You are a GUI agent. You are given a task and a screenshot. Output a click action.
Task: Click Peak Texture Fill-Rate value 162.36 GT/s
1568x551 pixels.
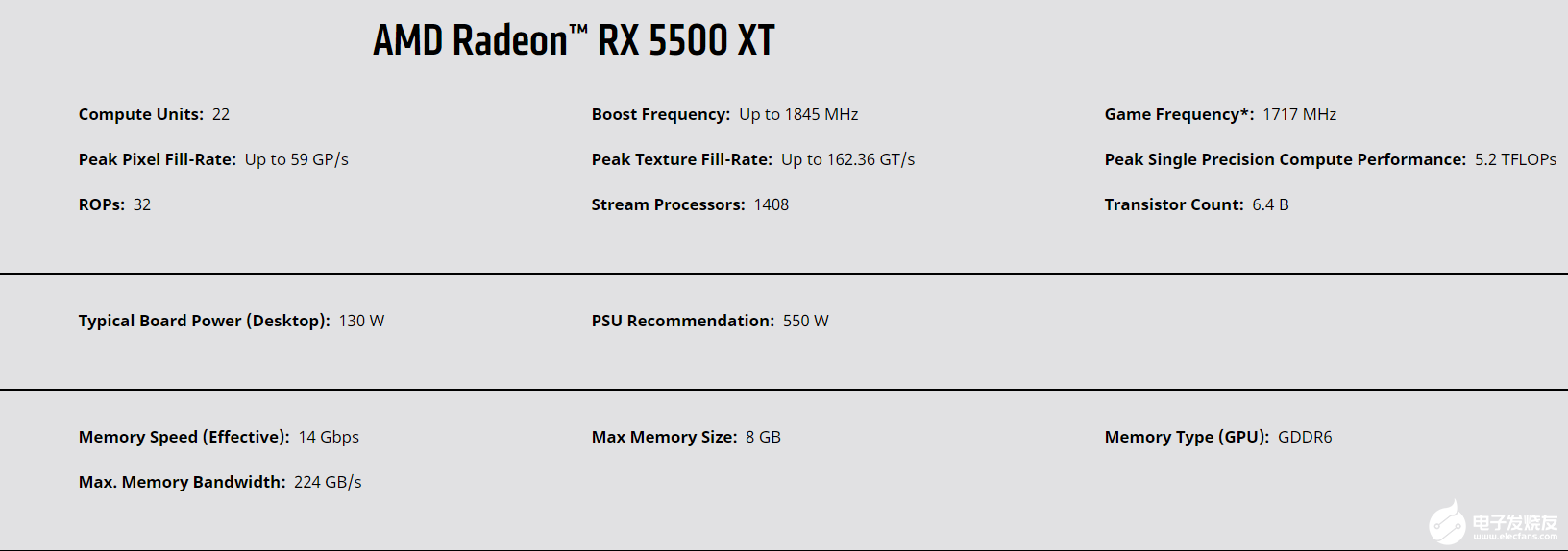coord(848,159)
